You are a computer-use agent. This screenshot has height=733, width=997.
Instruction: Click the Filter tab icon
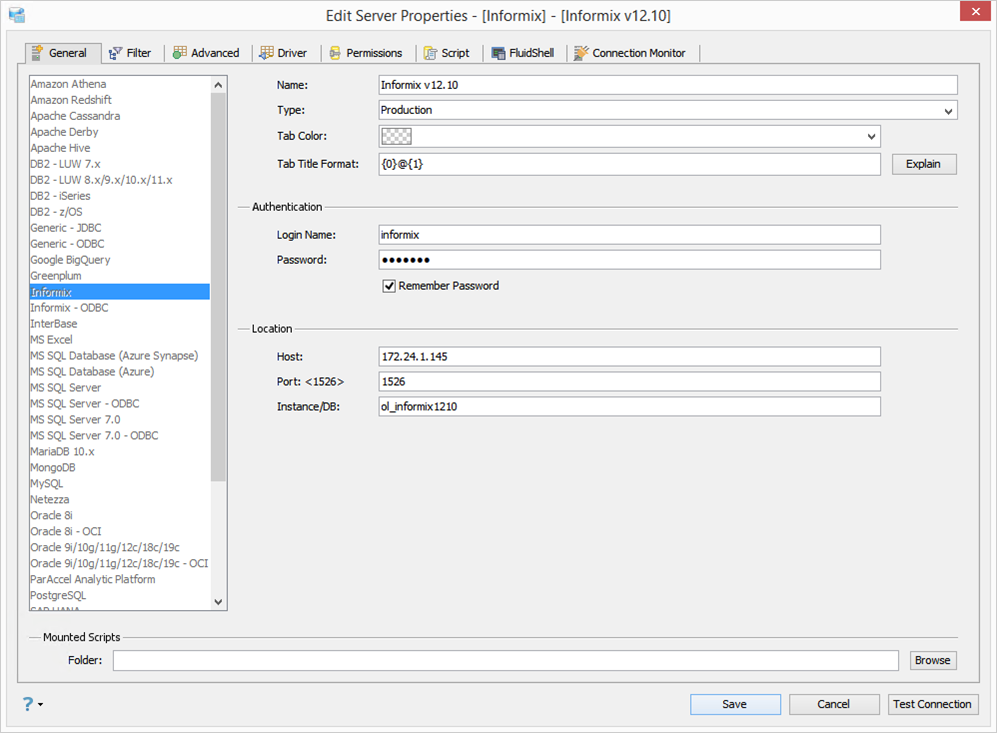coord(115,53)
